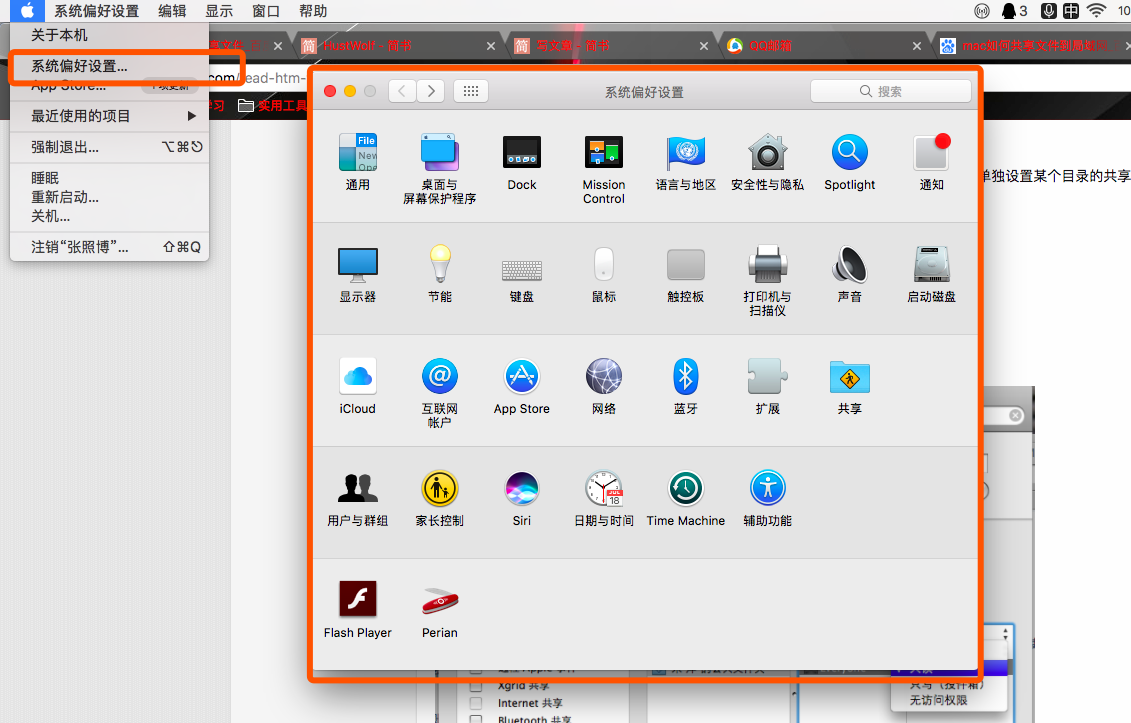This screenshot has height=723, width=1131.
Task: Close the HustWolf - 简书 browser tab
Action: (491, 46)
